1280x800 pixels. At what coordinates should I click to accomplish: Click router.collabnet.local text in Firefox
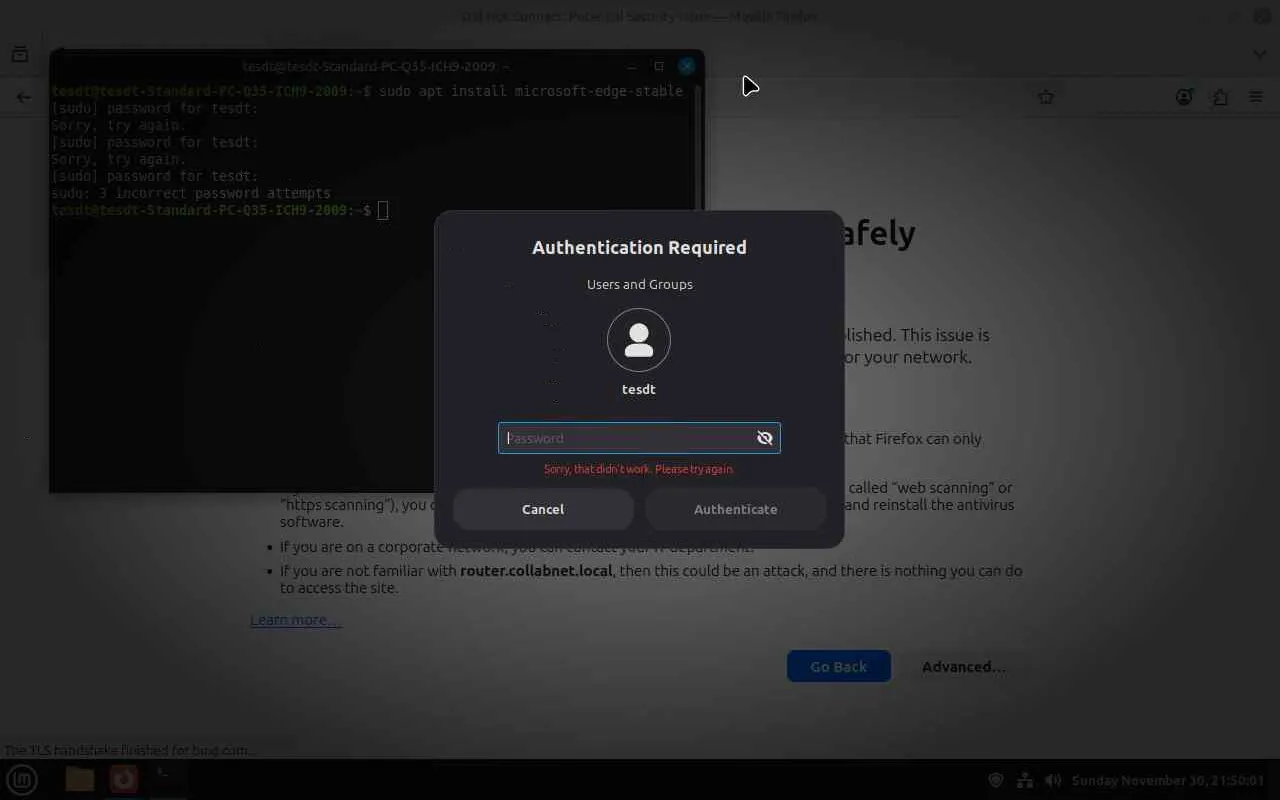pyautogui.click(x=537, y=571)
